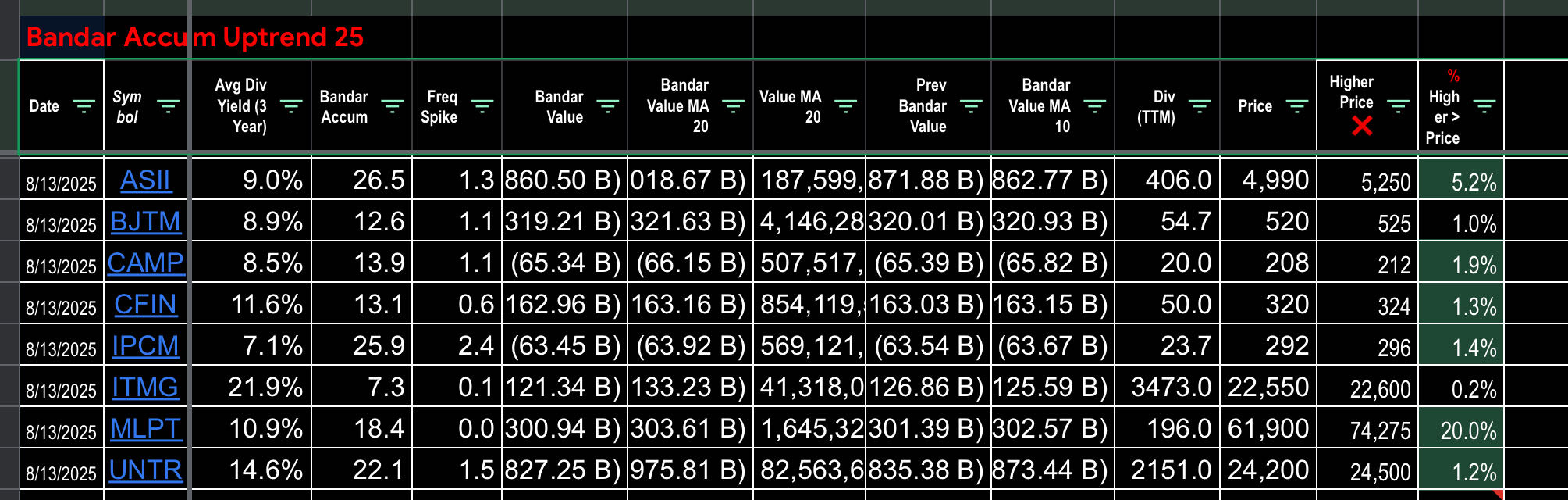Screen dimensions: 1568x500
Task: Open the ITMG symbol link
Action: point(146,387)
